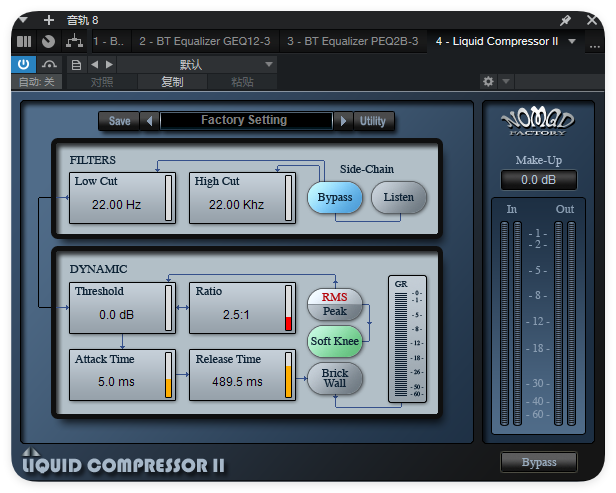616x493 pixels.
Task: Open the preset file document icon
Action: (x=77, y=64)
